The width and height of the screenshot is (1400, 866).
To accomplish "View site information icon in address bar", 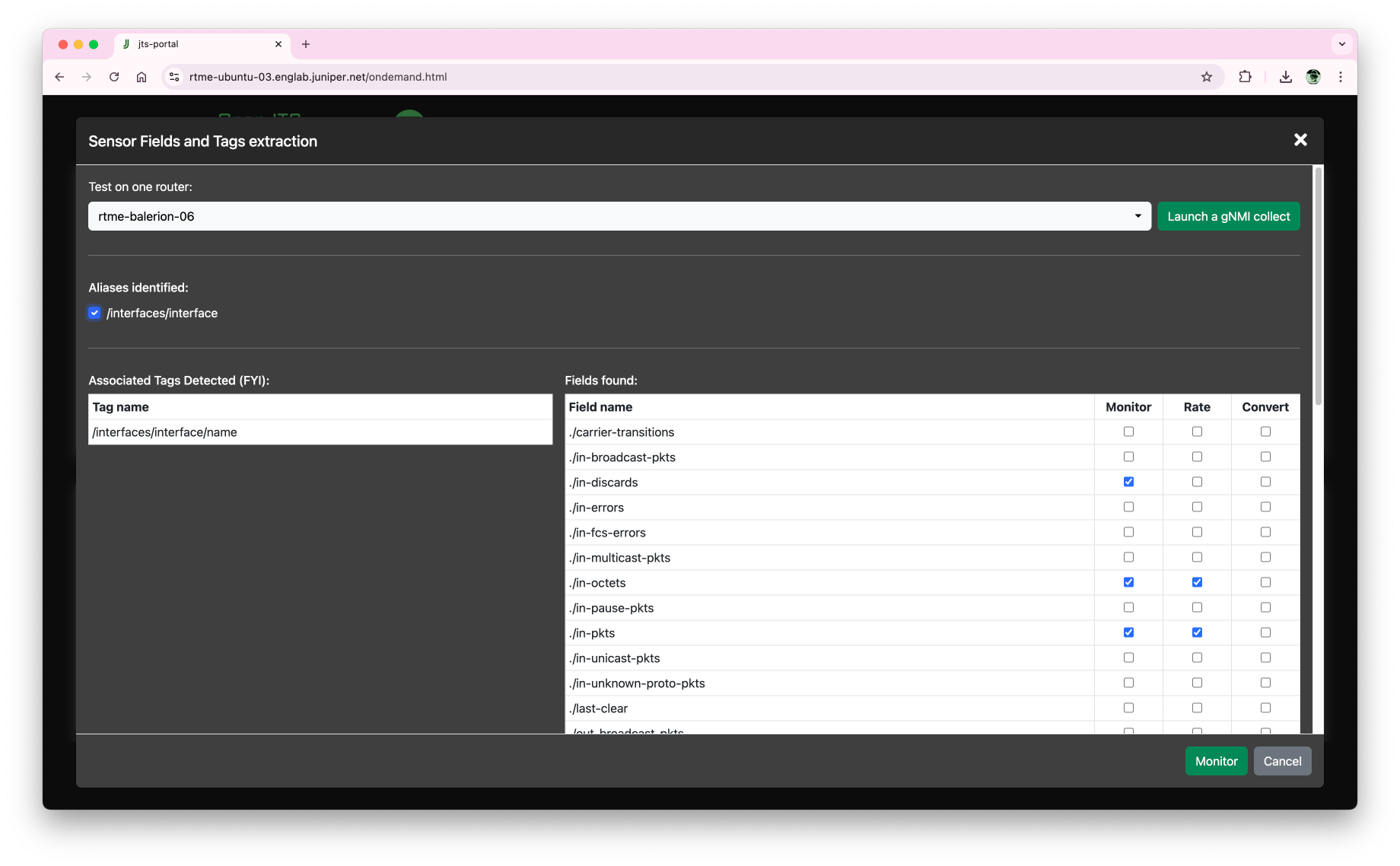I will point(174,77).
